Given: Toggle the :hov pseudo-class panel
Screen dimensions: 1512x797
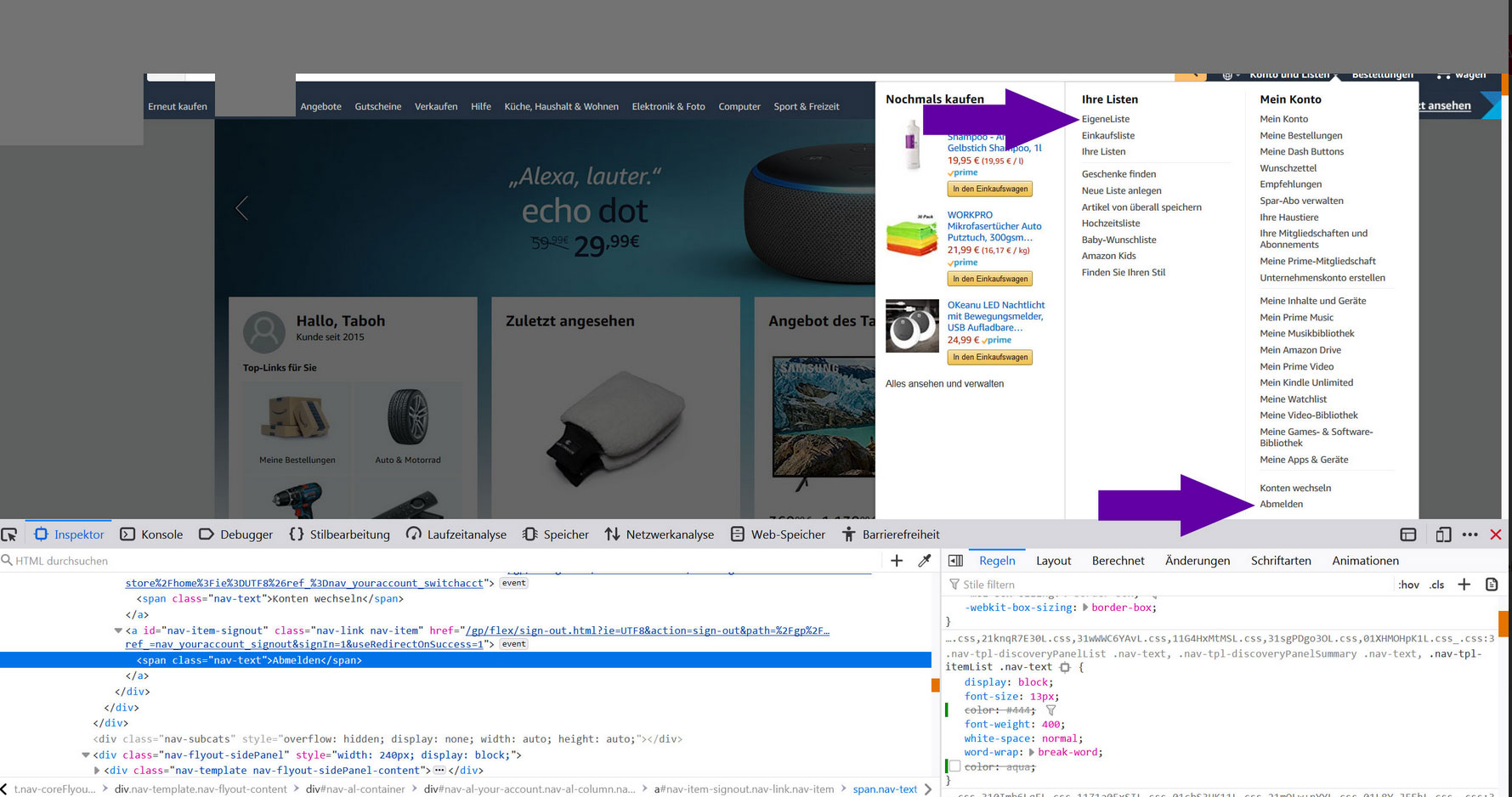Looking at the screenshot, I should coord(1408,585).
